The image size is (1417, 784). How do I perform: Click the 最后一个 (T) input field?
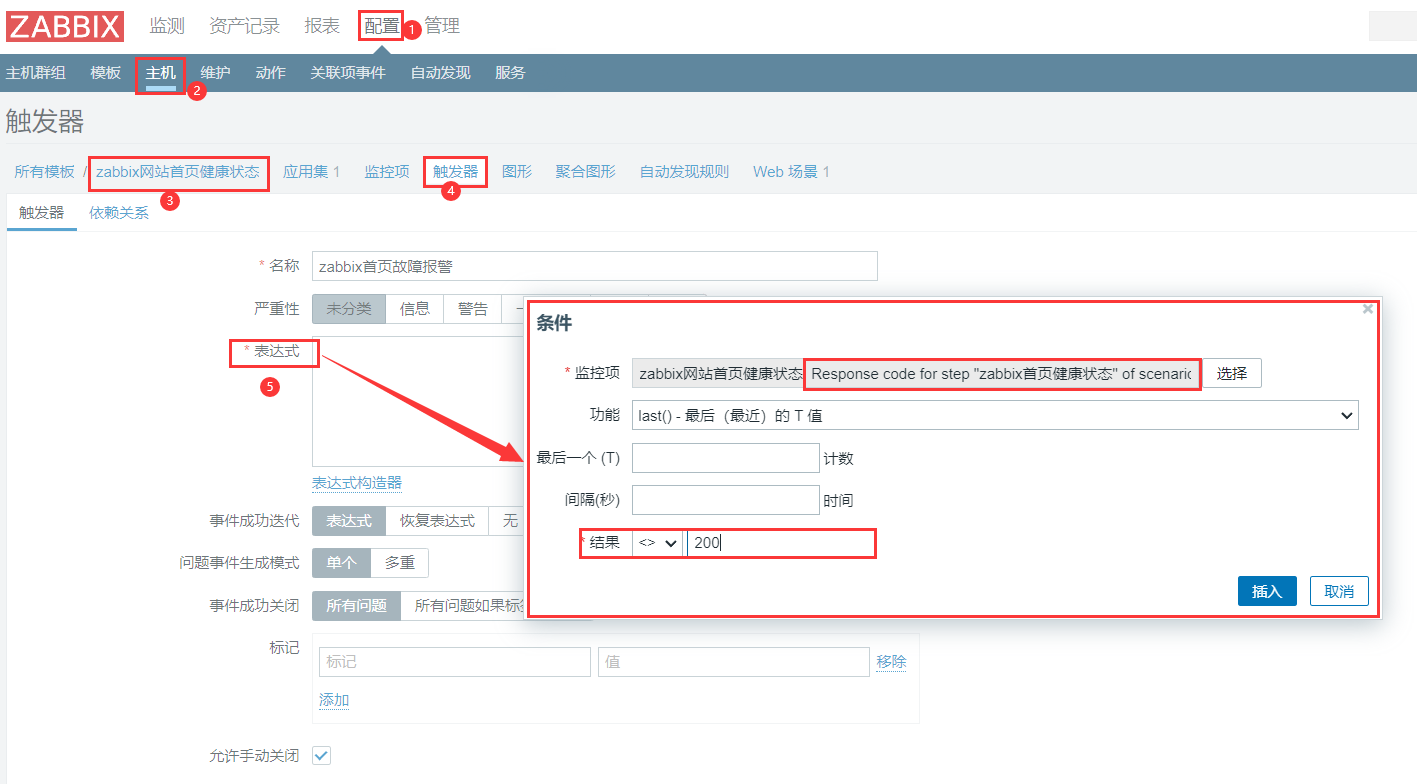[x=726, y=458]
